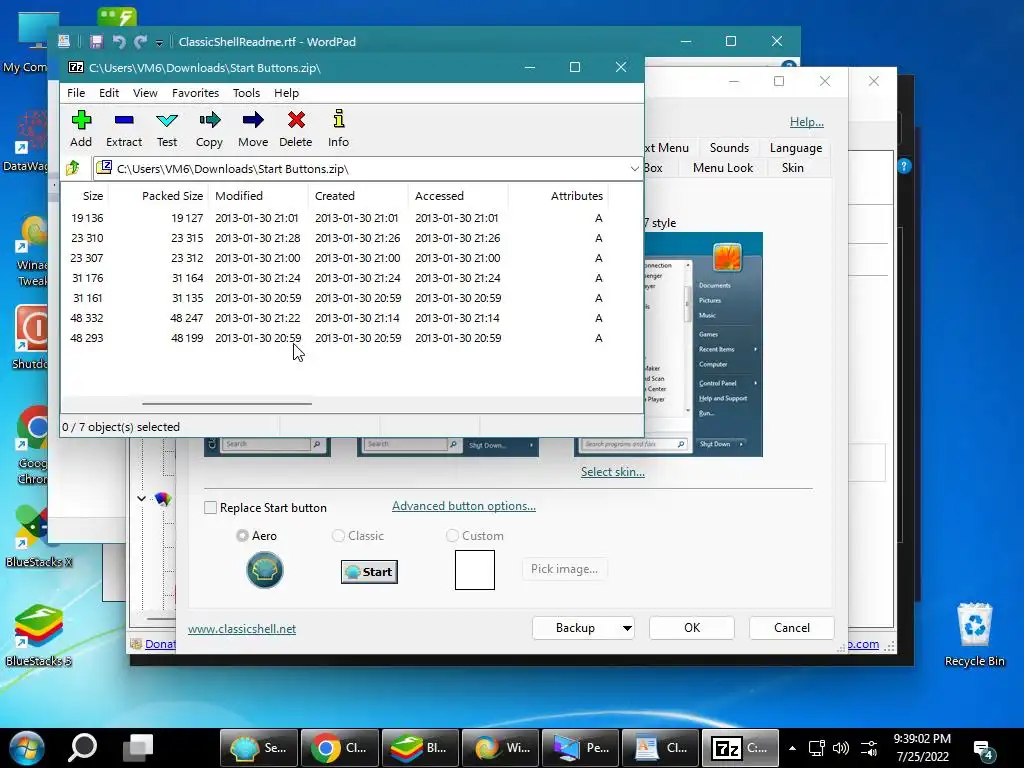Enable the Replace Start button checkbox
The height and width of the screenshot is (768, 1024).
[x=210, y=507]
